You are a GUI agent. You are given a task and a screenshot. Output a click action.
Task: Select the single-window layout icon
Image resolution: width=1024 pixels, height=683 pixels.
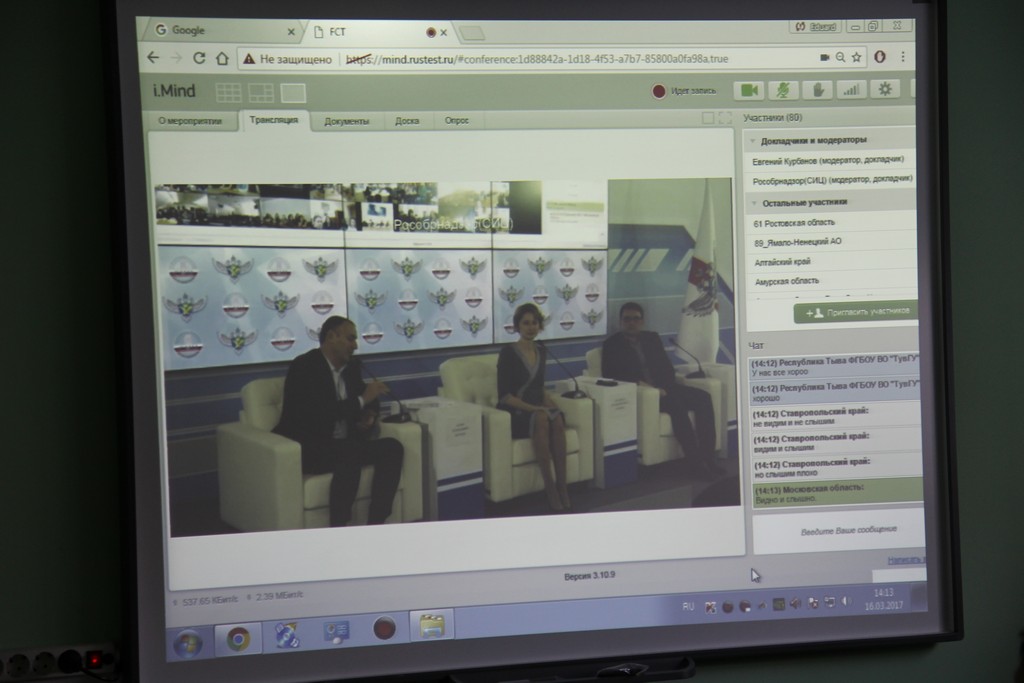[x=293, y=93]
